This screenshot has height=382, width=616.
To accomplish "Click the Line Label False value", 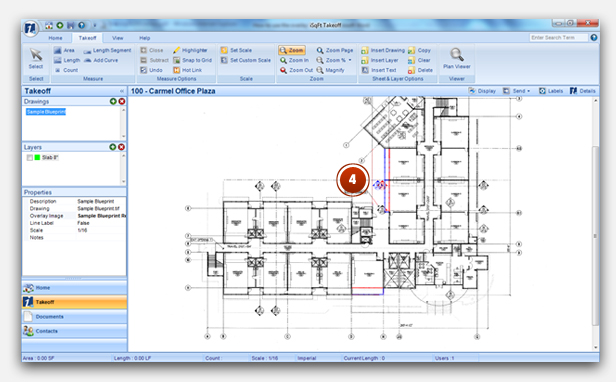I will click(x=83, y=223).
